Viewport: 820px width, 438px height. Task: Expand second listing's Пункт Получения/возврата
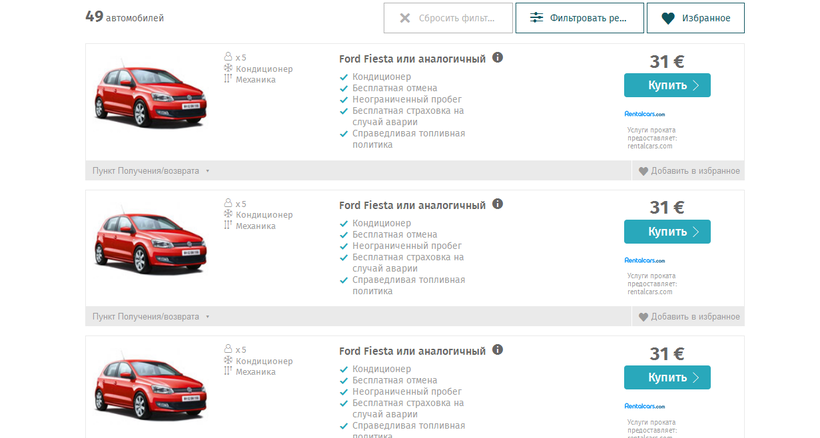(x=151, y=317)
